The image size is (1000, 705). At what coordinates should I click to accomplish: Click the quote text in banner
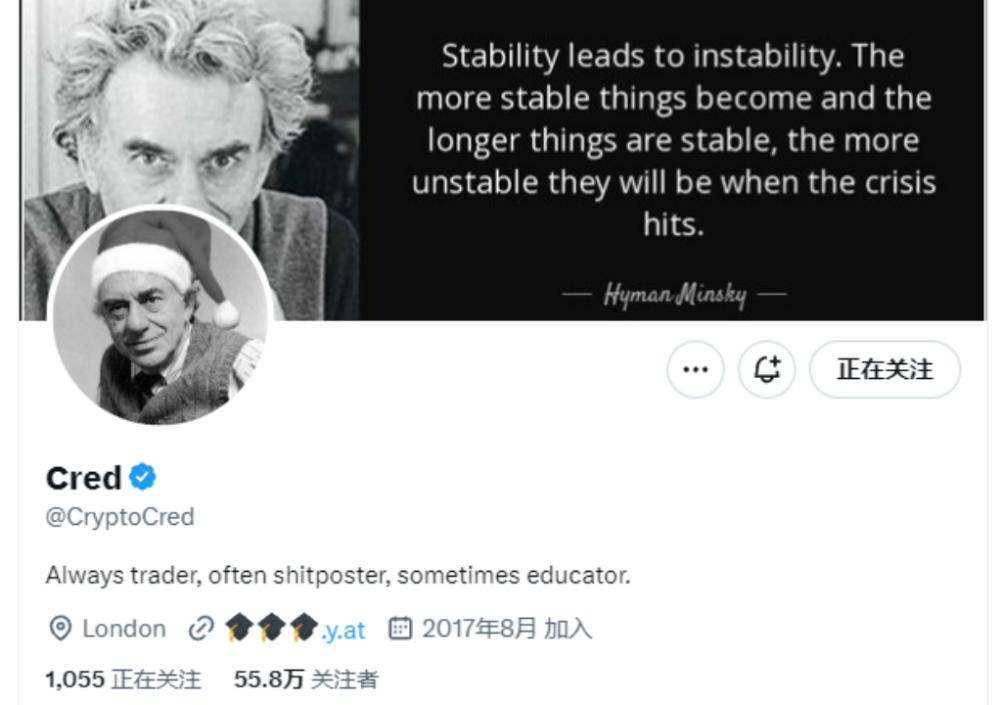(673, 140)
